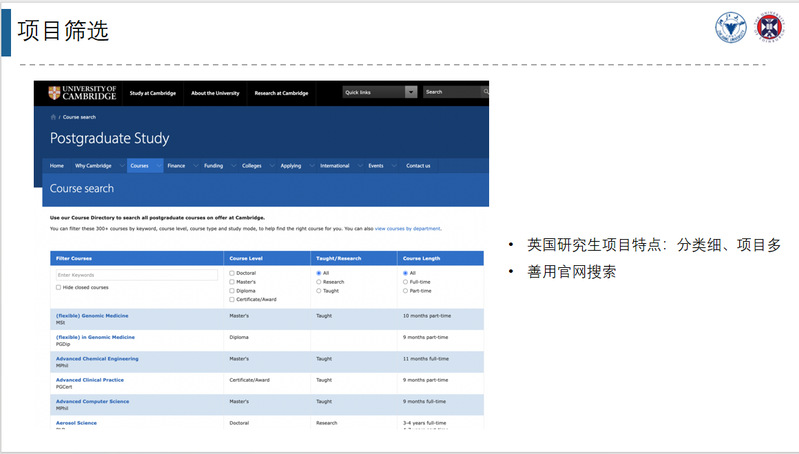Open Advanced Chemical Engineering course
This screenshot has height=454, width=799.
click(97, 359)
